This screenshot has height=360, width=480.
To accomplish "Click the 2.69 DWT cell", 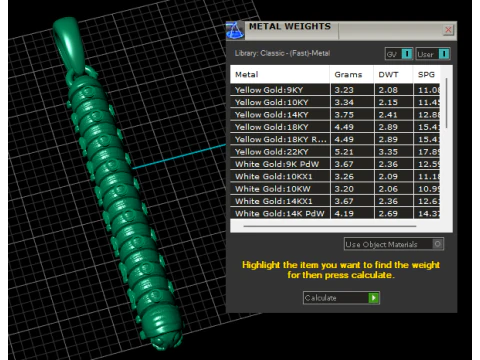I will 394,213.
